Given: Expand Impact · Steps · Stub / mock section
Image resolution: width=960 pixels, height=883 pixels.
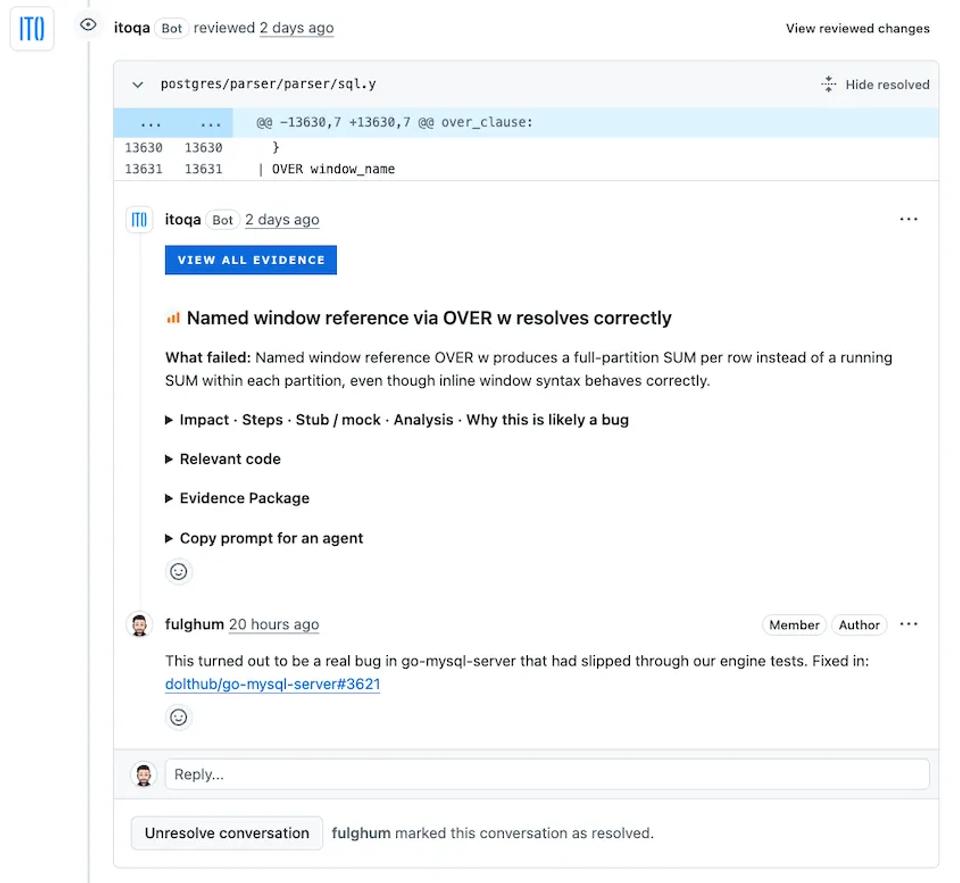Looking at the screenshot, I should [397, 419].
